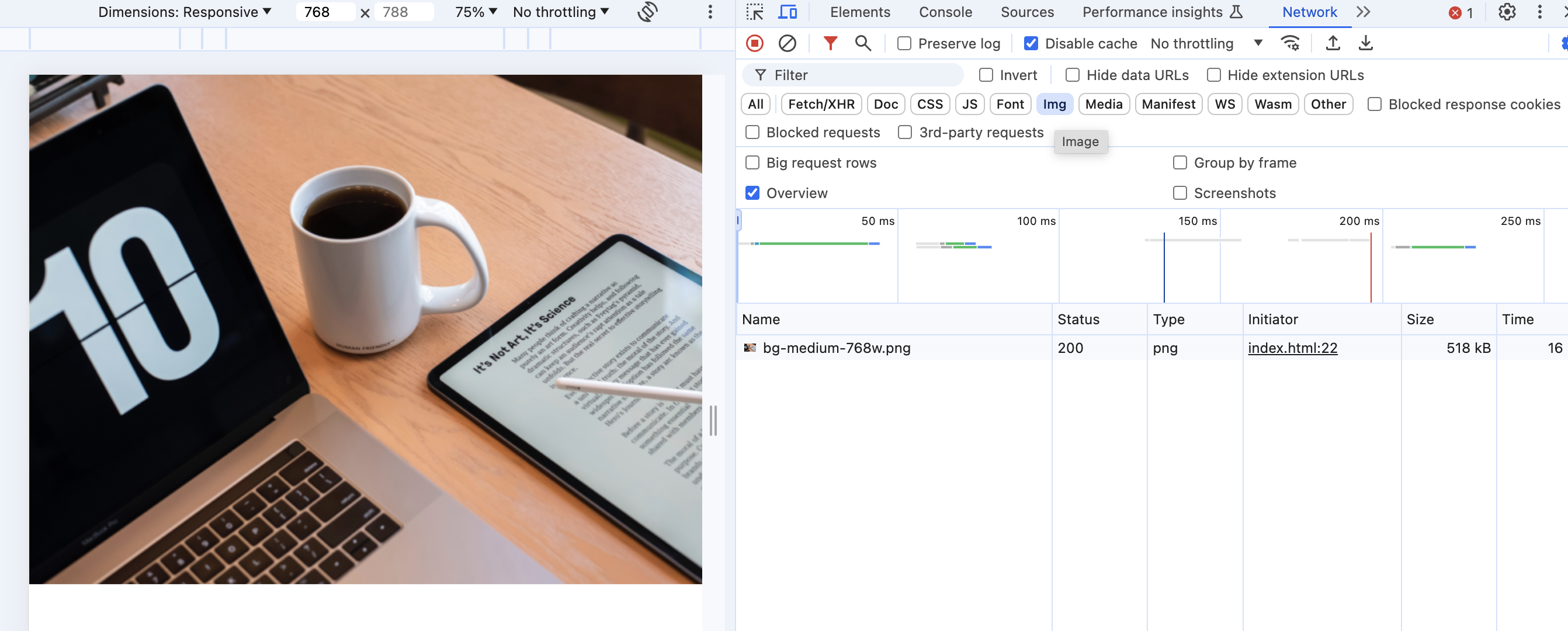Image resolution: width=1568 pixels, height=631 pixels.
Task: Toggle the device toolbar icon
Action: pos(787,12)
